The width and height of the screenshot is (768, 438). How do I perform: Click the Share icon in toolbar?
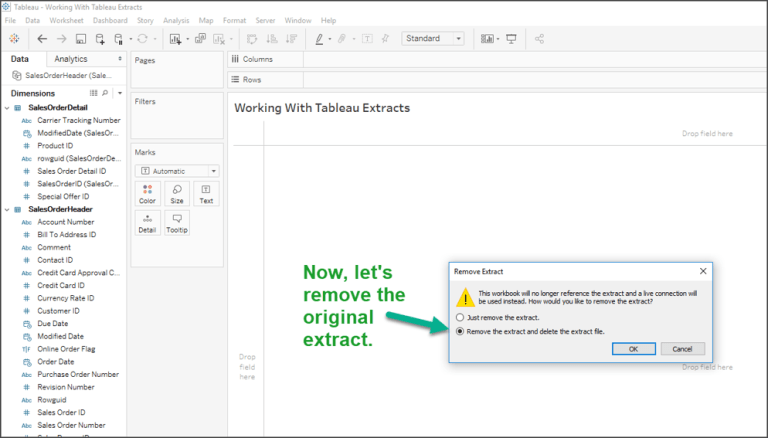[540, 39]
